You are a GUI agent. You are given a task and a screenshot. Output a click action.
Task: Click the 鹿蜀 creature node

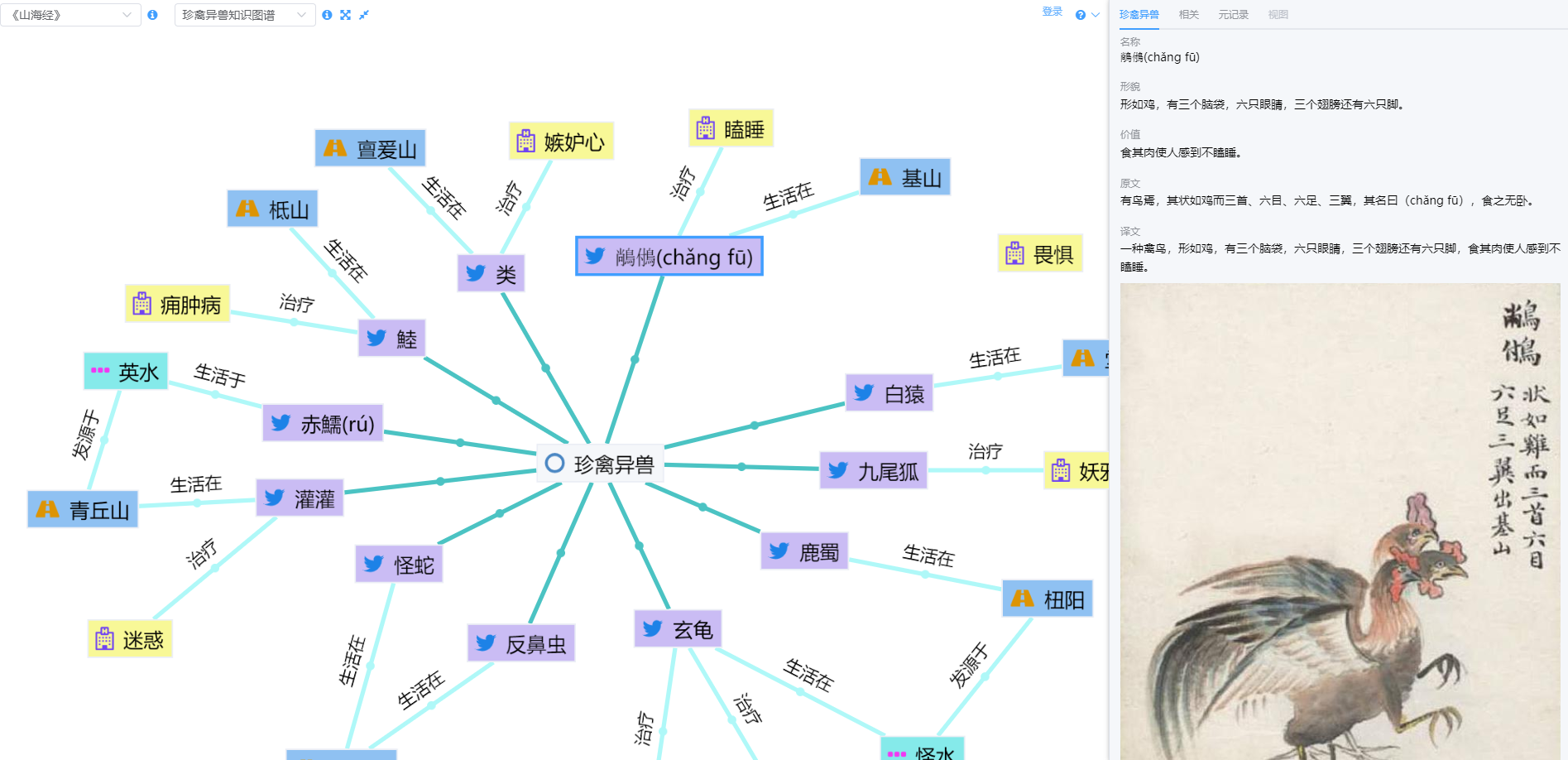point(804,551)
